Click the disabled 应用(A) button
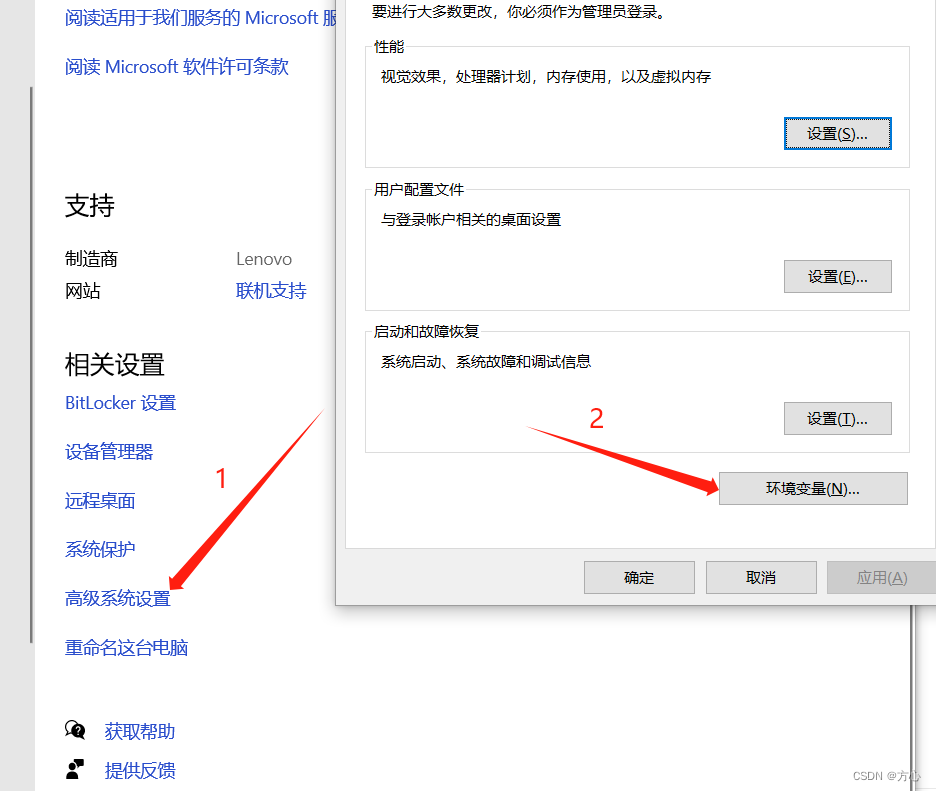Screen dimensions: 936x791 882,577
